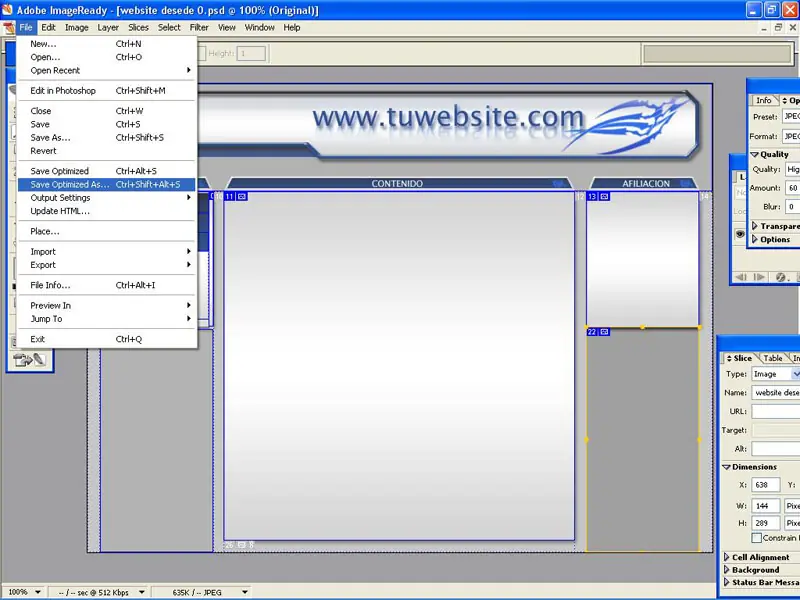Select the Slice tab
Viewport: 800px width, 600px height.
click(739, 358)
